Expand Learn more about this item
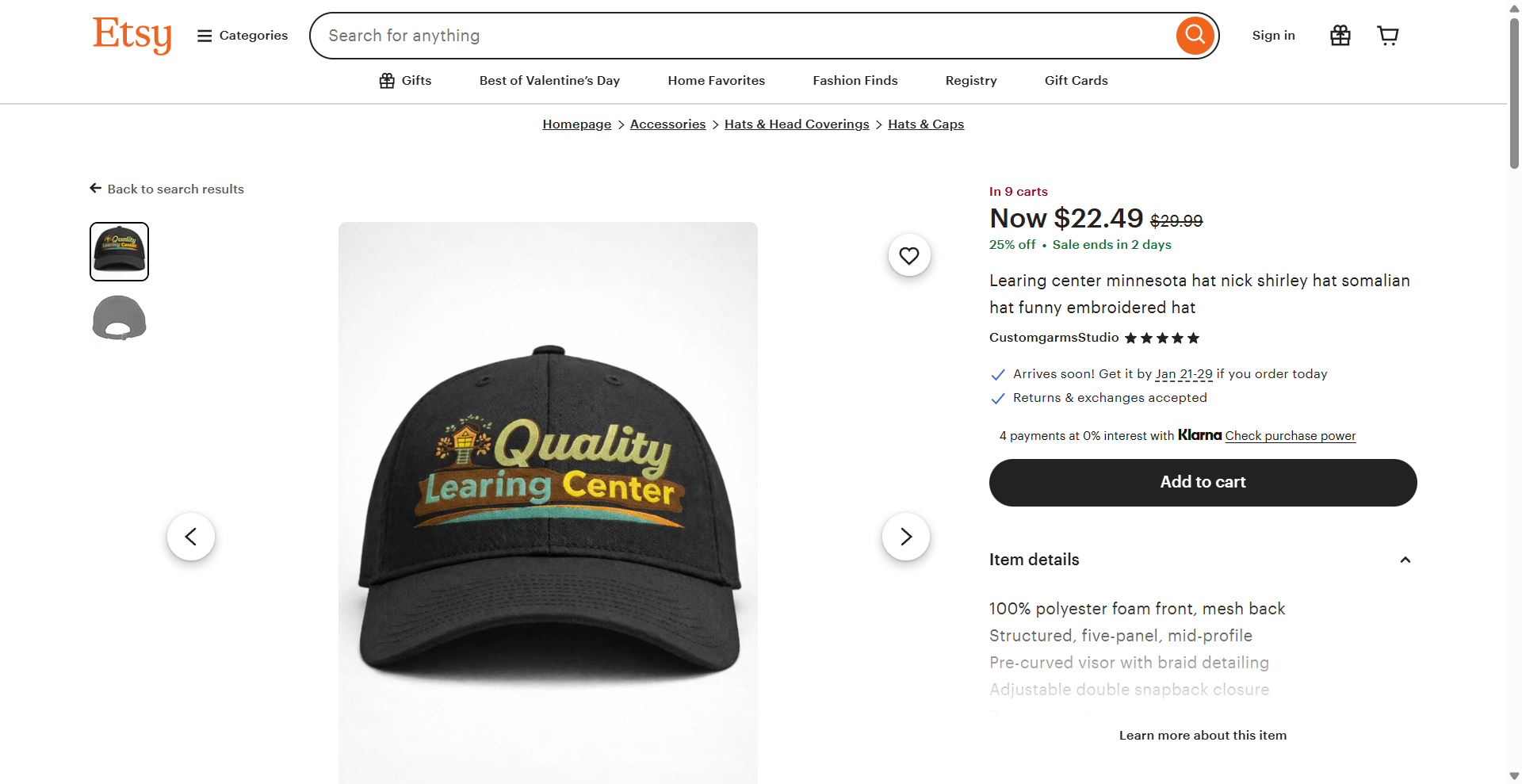 1202,736
